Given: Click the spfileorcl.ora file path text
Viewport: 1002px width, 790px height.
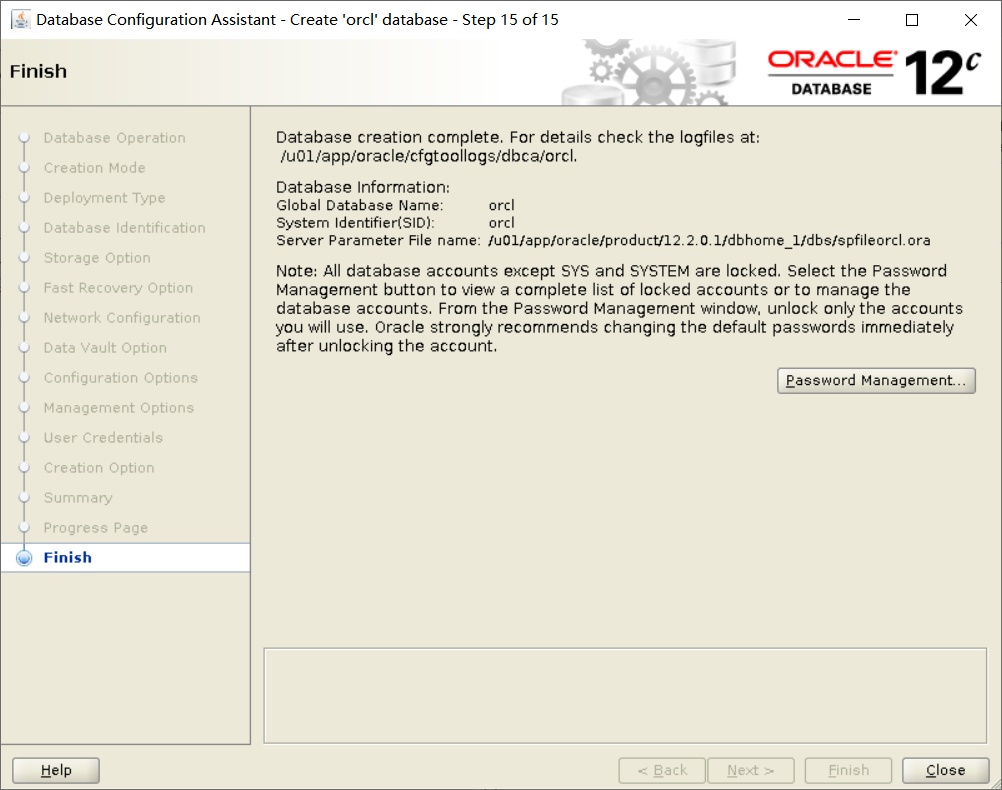Looking at the screenshot, I should click(x=709, y=241).
